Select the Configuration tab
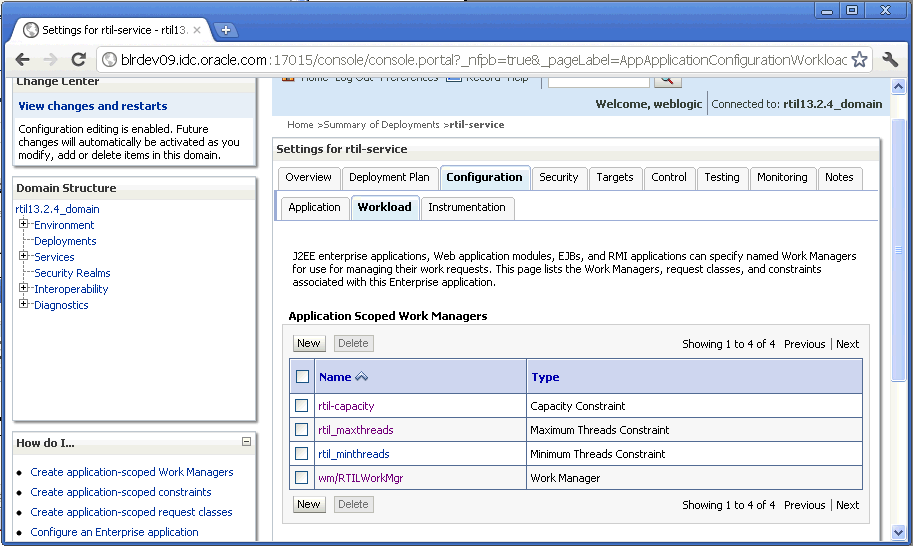913x546 pixels. click(484, 178)
